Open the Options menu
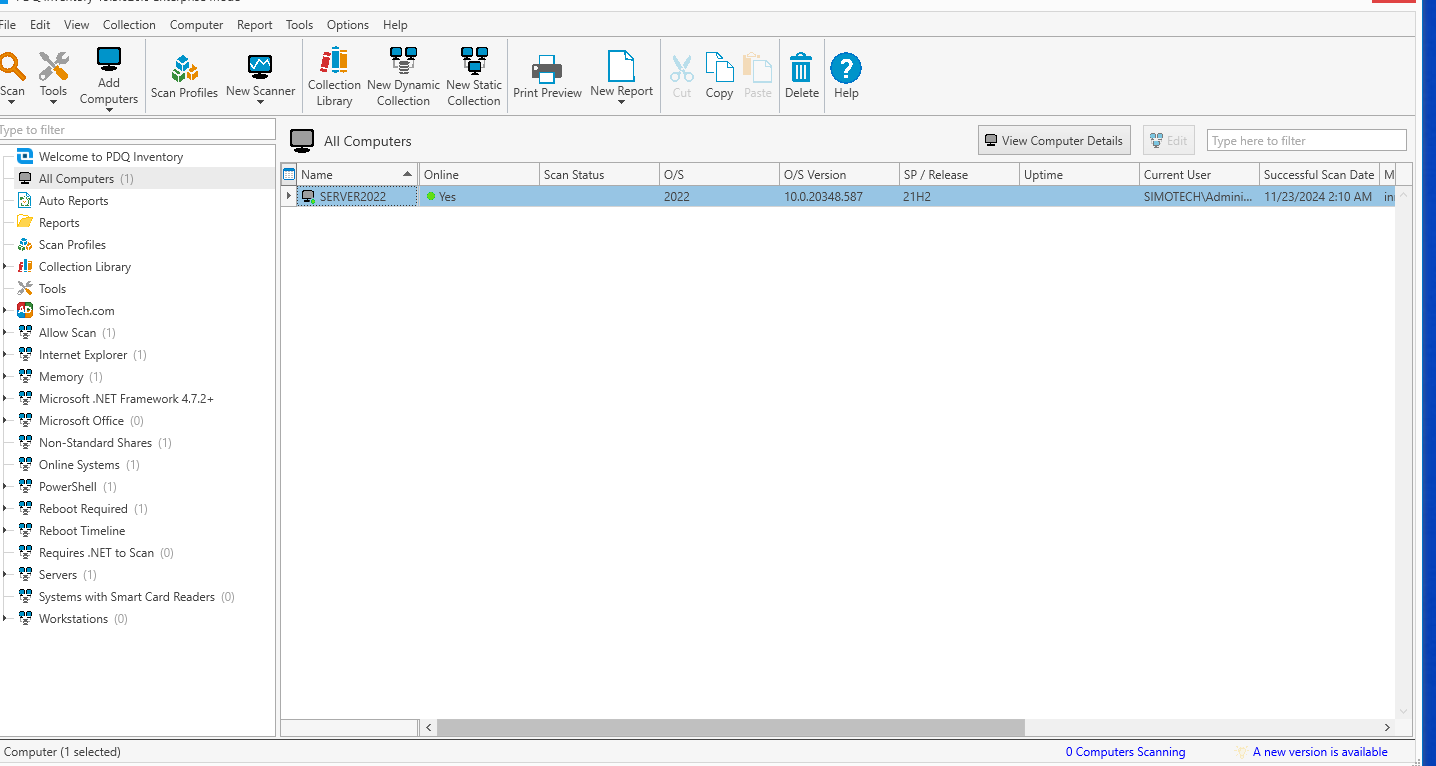The height and width of the screenshot is (766, 1436). pyautogui.click(x=348, y=25)
